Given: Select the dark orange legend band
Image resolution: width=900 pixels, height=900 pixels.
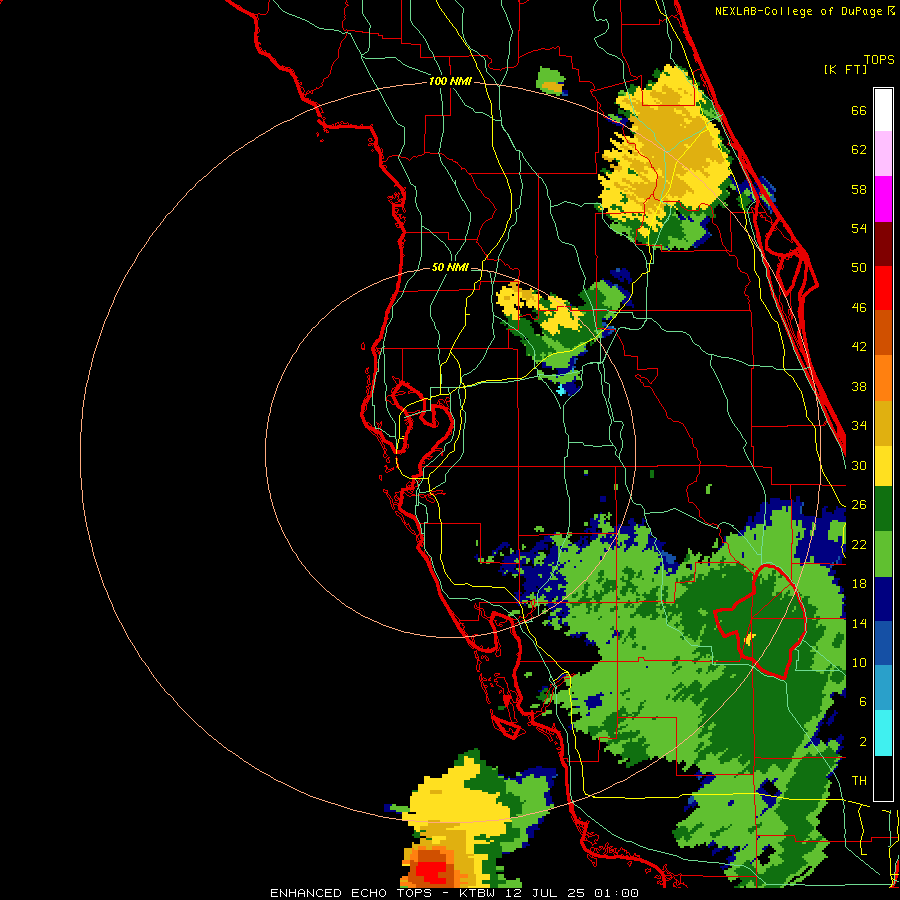Looking at the screenshot, I should click(x=883, y=333).
